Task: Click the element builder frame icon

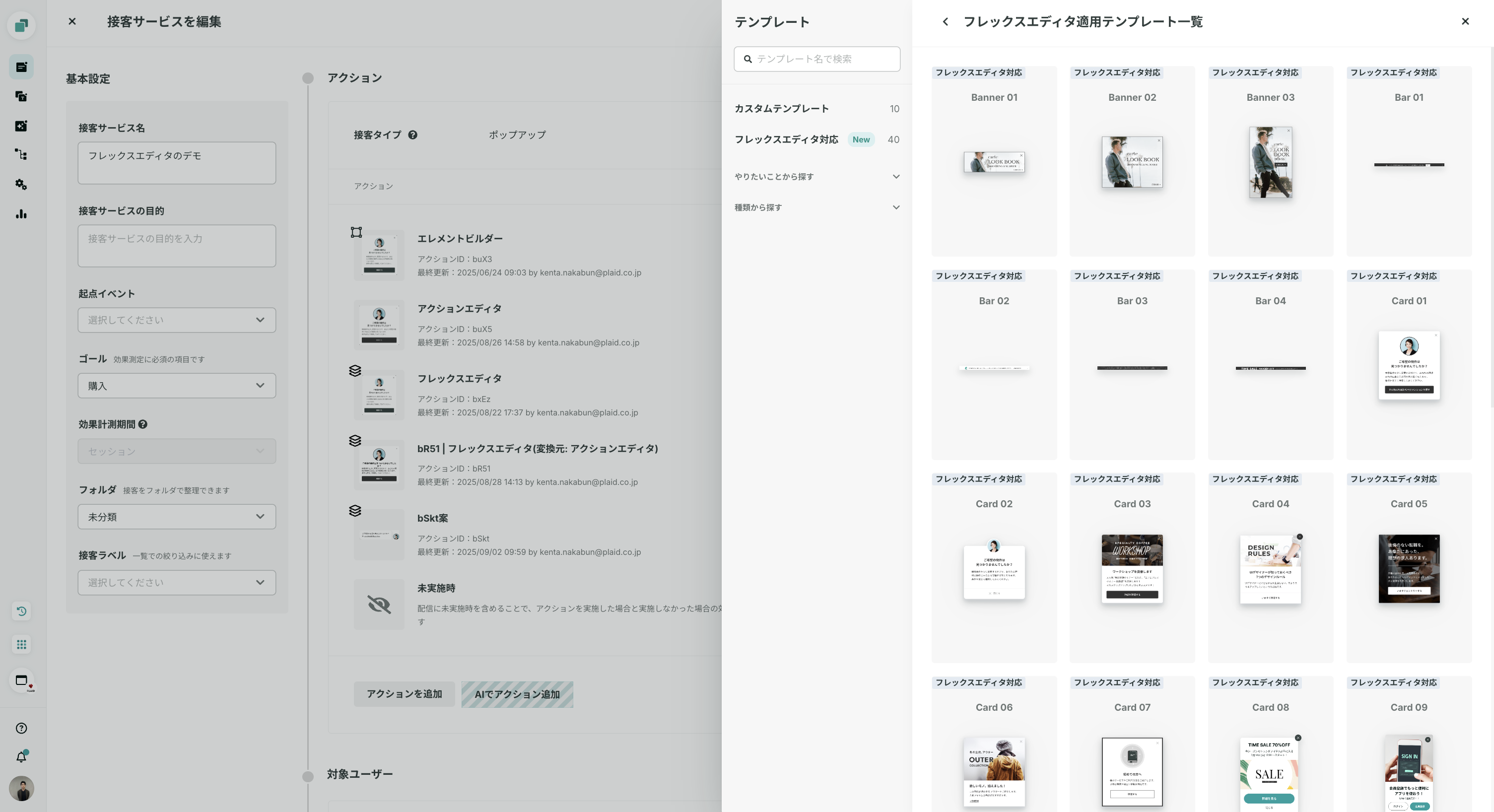Action: (356, 232)
